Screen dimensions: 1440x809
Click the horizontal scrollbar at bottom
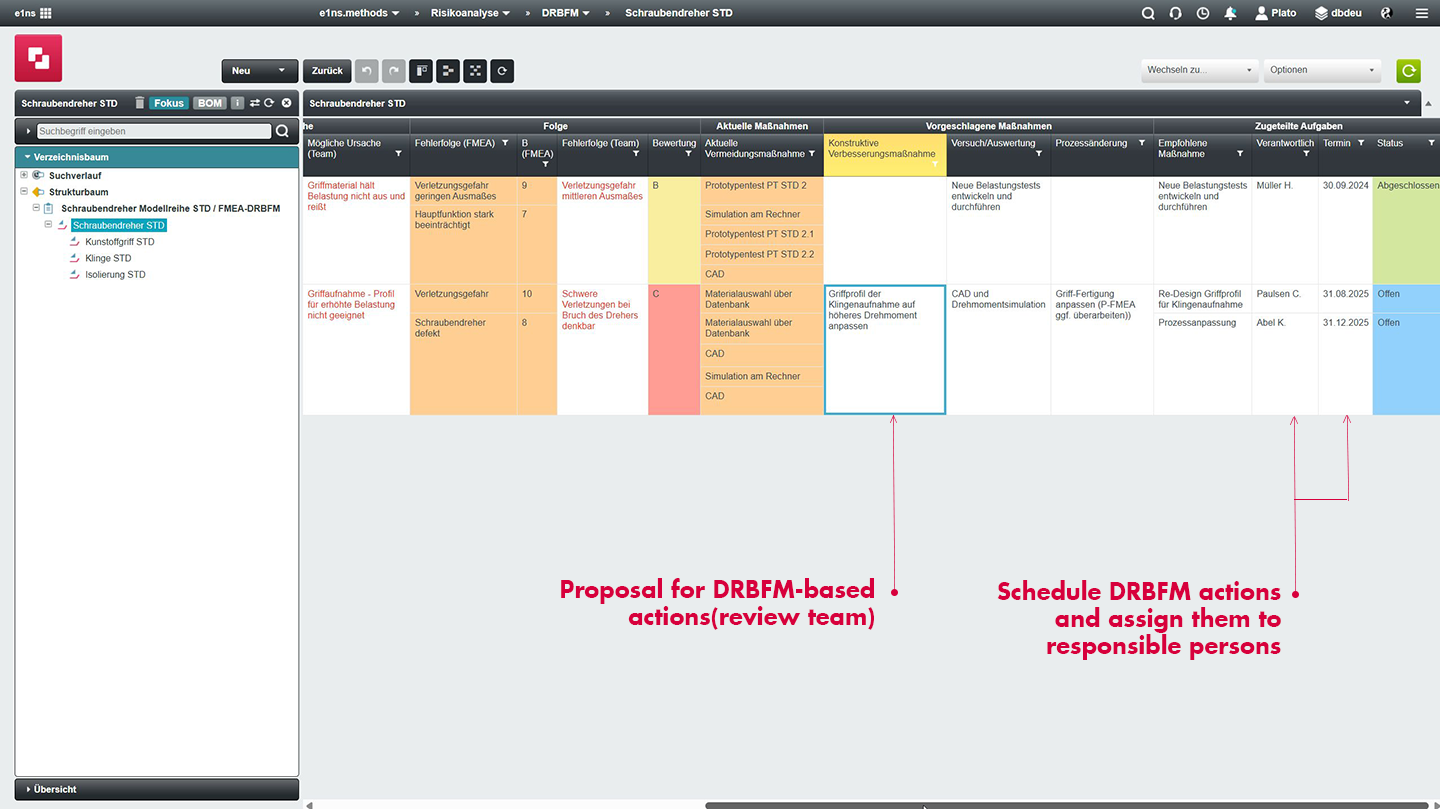coord(1066,805)
